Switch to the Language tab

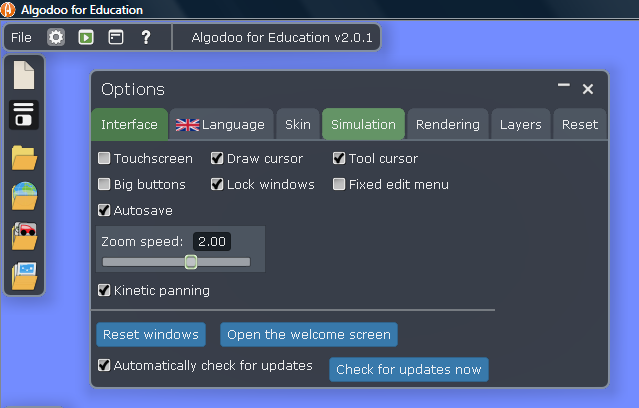[x=220, y=124]
